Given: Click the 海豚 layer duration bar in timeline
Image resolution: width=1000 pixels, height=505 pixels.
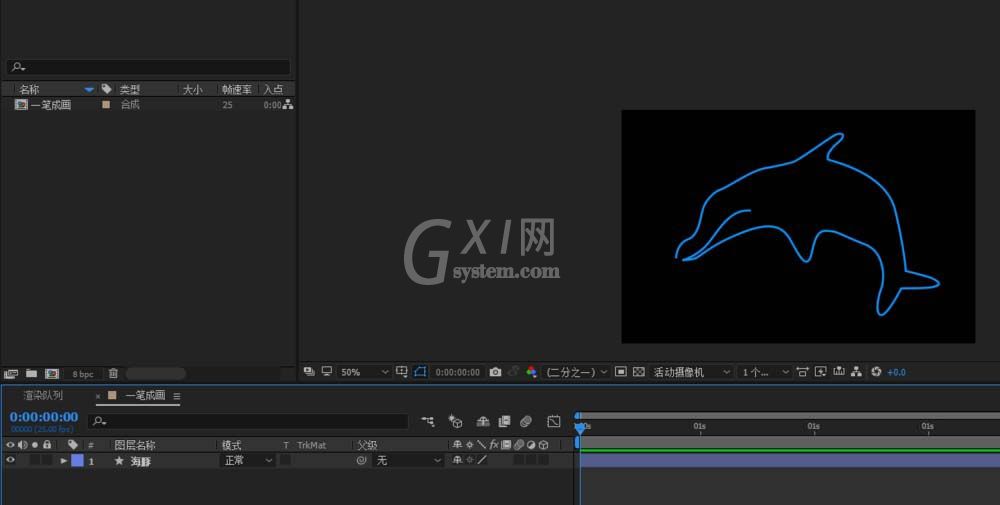Looking at the screenshot, I should pyautogui.click(x=790, y=460).
